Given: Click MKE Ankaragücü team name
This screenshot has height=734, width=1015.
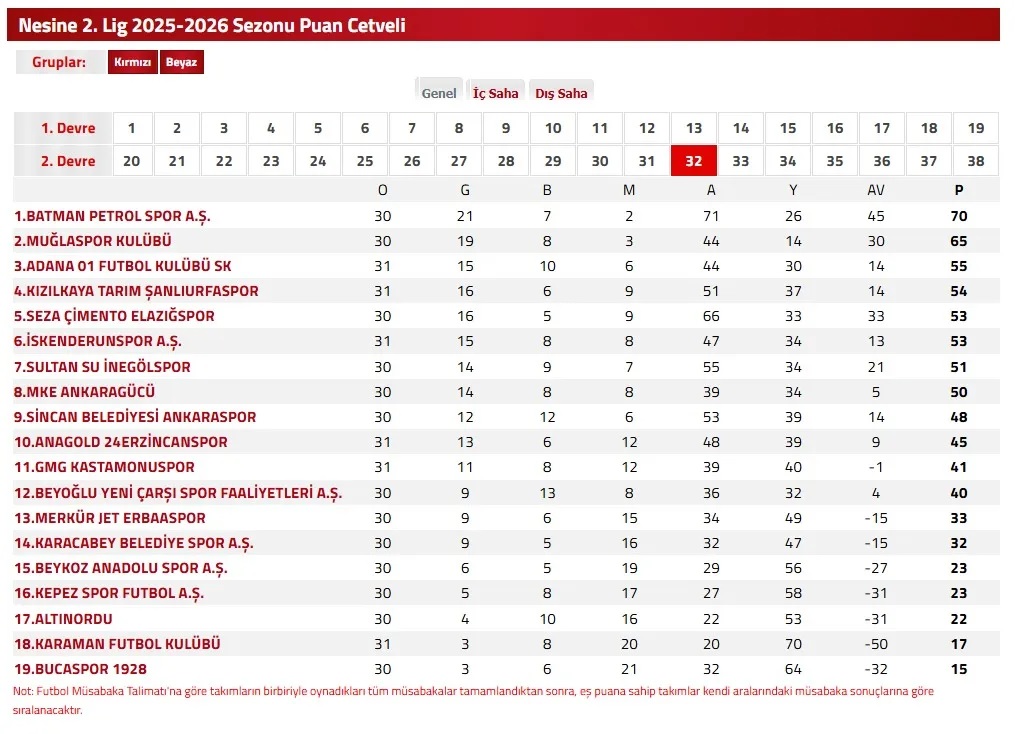Looking at the screenshot, I should tap(85, 392).
